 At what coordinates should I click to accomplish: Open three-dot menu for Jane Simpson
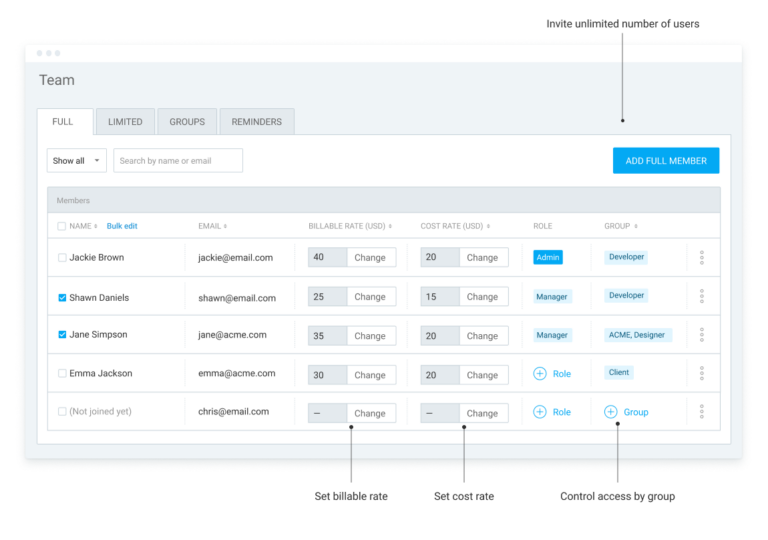pyautogui.click(x=701, y=335)
